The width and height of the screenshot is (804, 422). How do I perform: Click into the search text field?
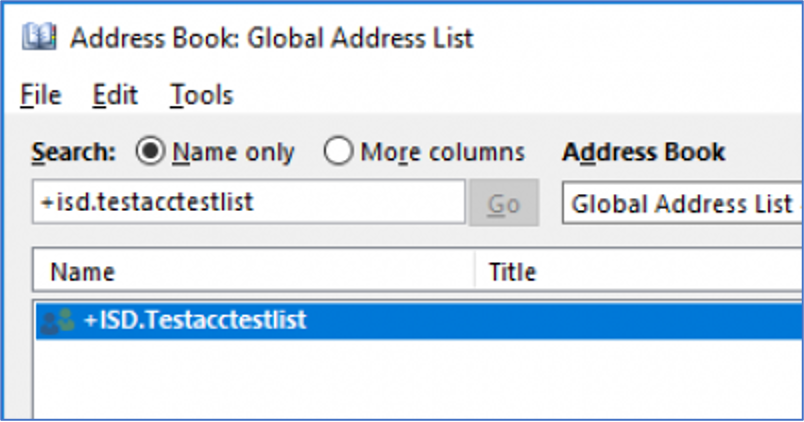[x=249, y=202]
